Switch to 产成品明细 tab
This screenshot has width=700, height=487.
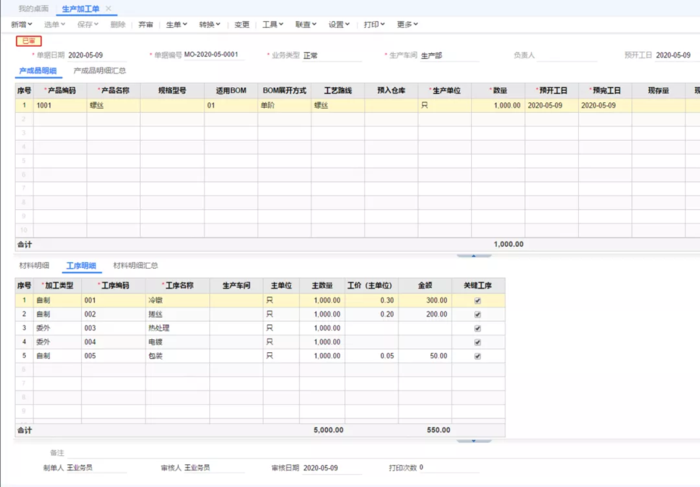38,71
